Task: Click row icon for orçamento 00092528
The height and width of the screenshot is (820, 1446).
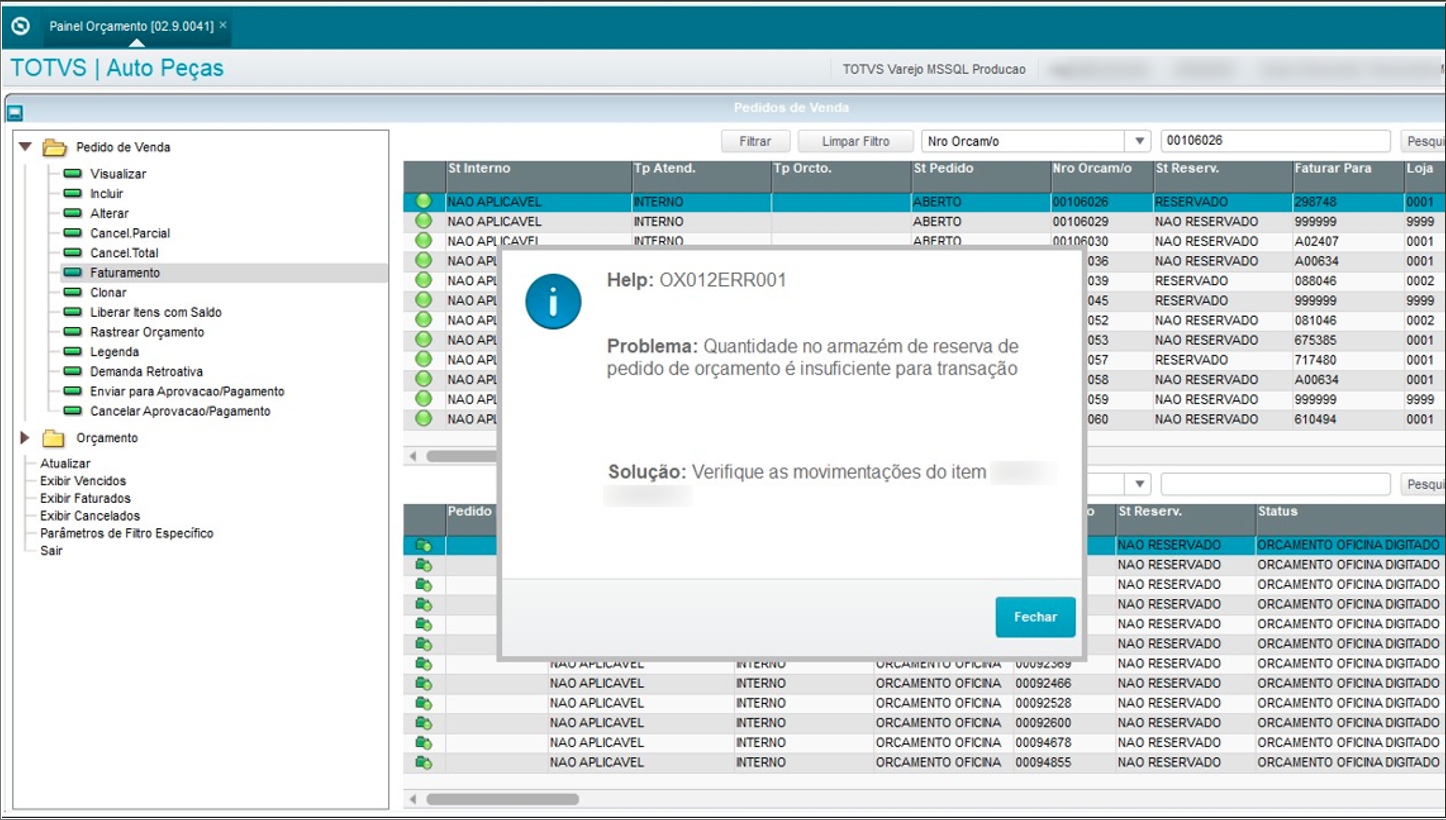Action: (x=424, y=703)
